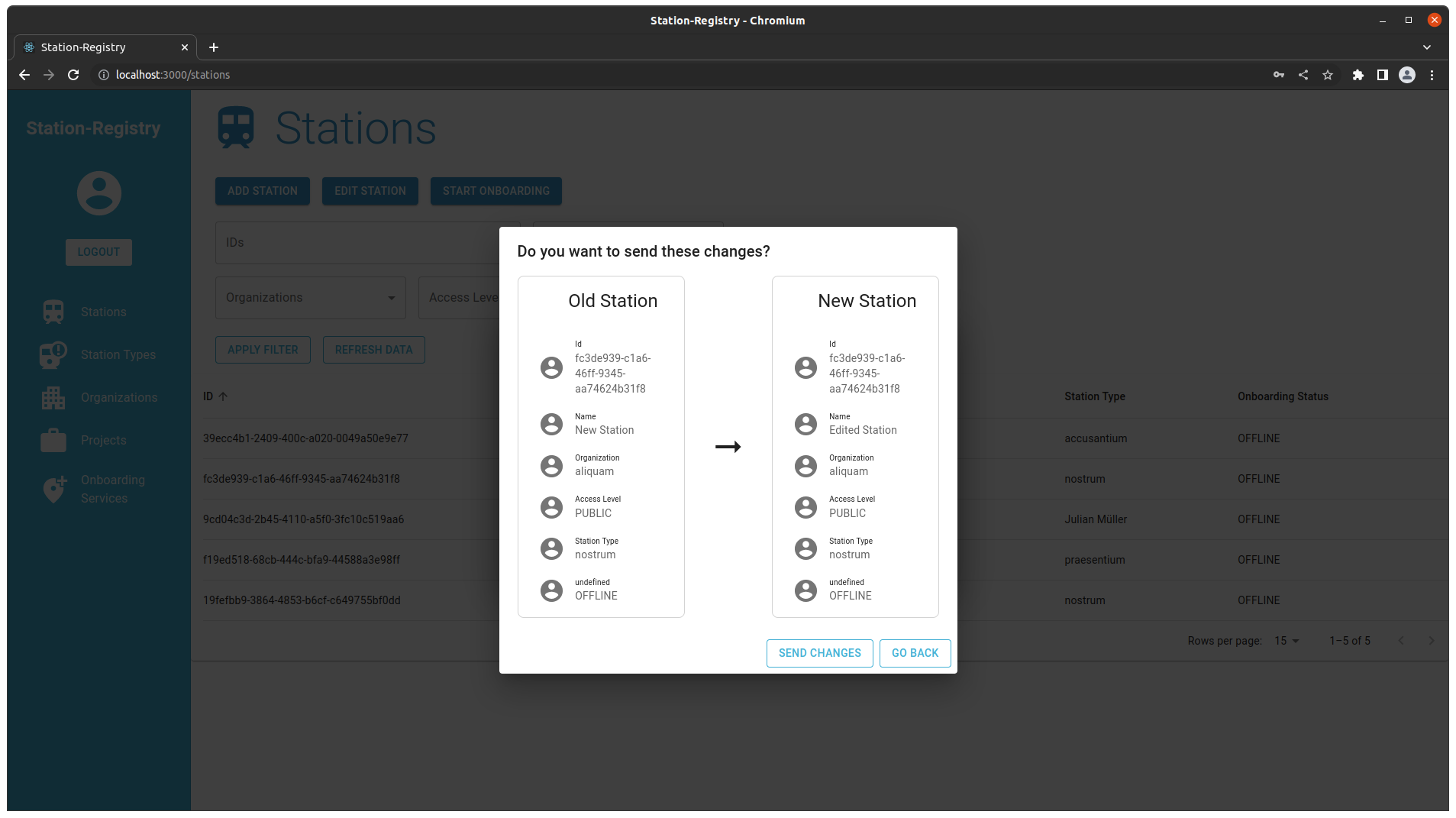The height and width of the screenshot is (818, 1456).
Task: Expand the browser tab search chevron
Action: pyautogui.click(x=1427, y=47)
